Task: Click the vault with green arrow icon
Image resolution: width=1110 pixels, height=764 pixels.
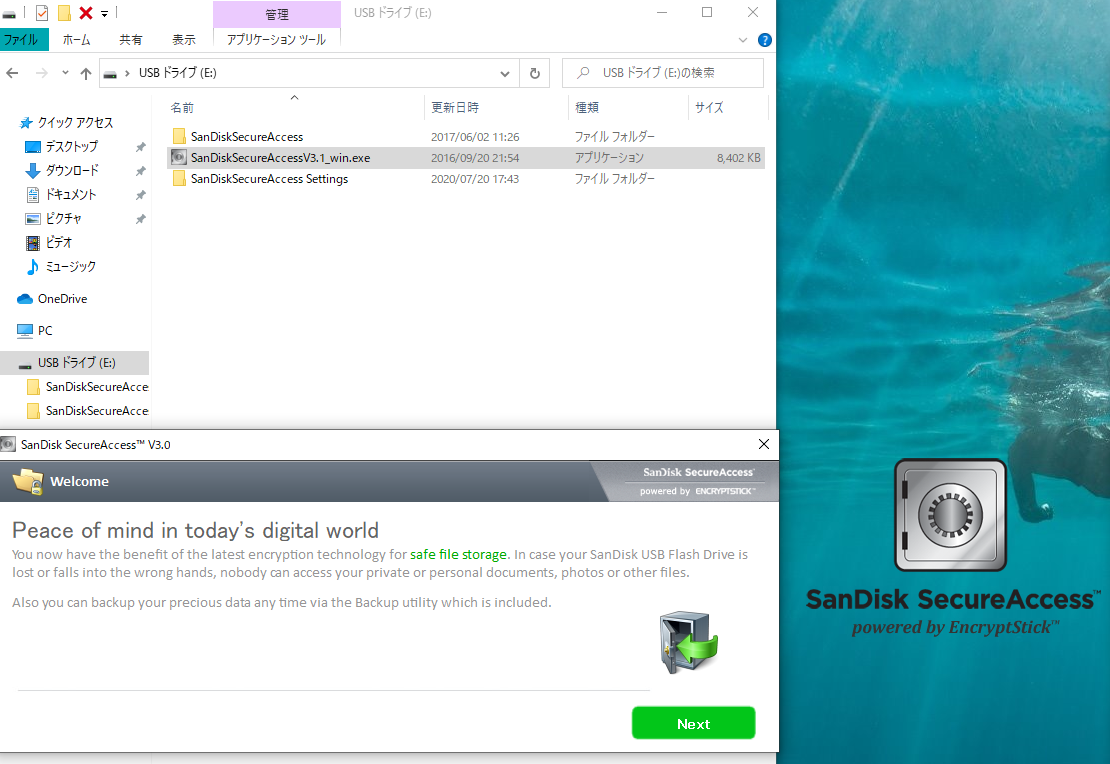Action: (688, 642)
